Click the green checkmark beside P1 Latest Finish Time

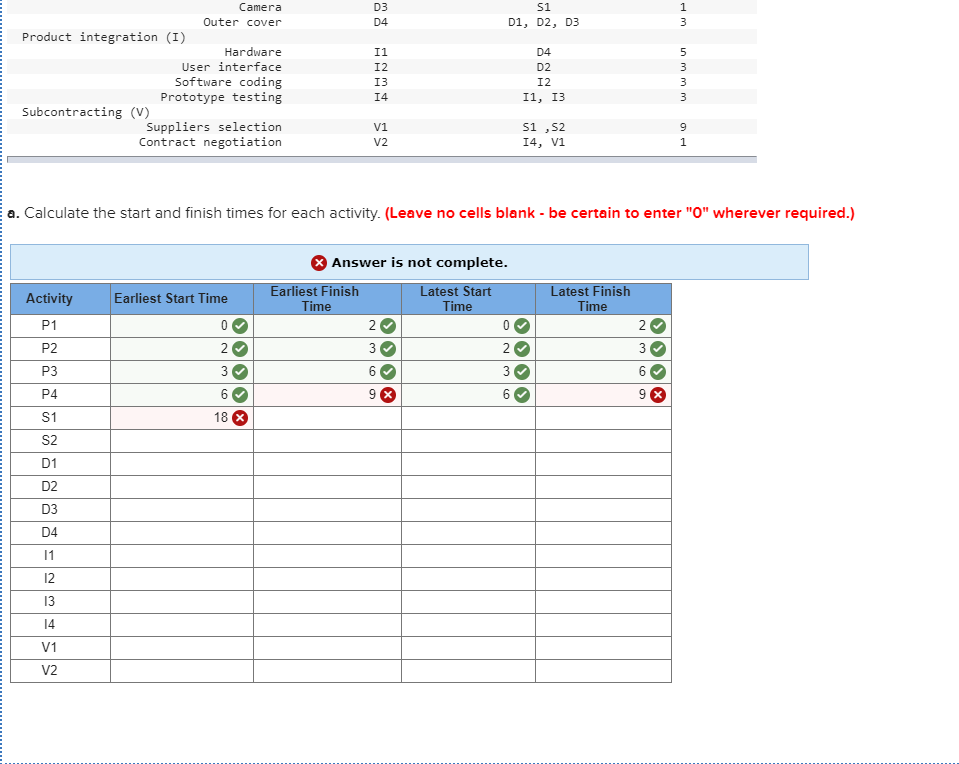pyautogui.click(x=655, y=325)
